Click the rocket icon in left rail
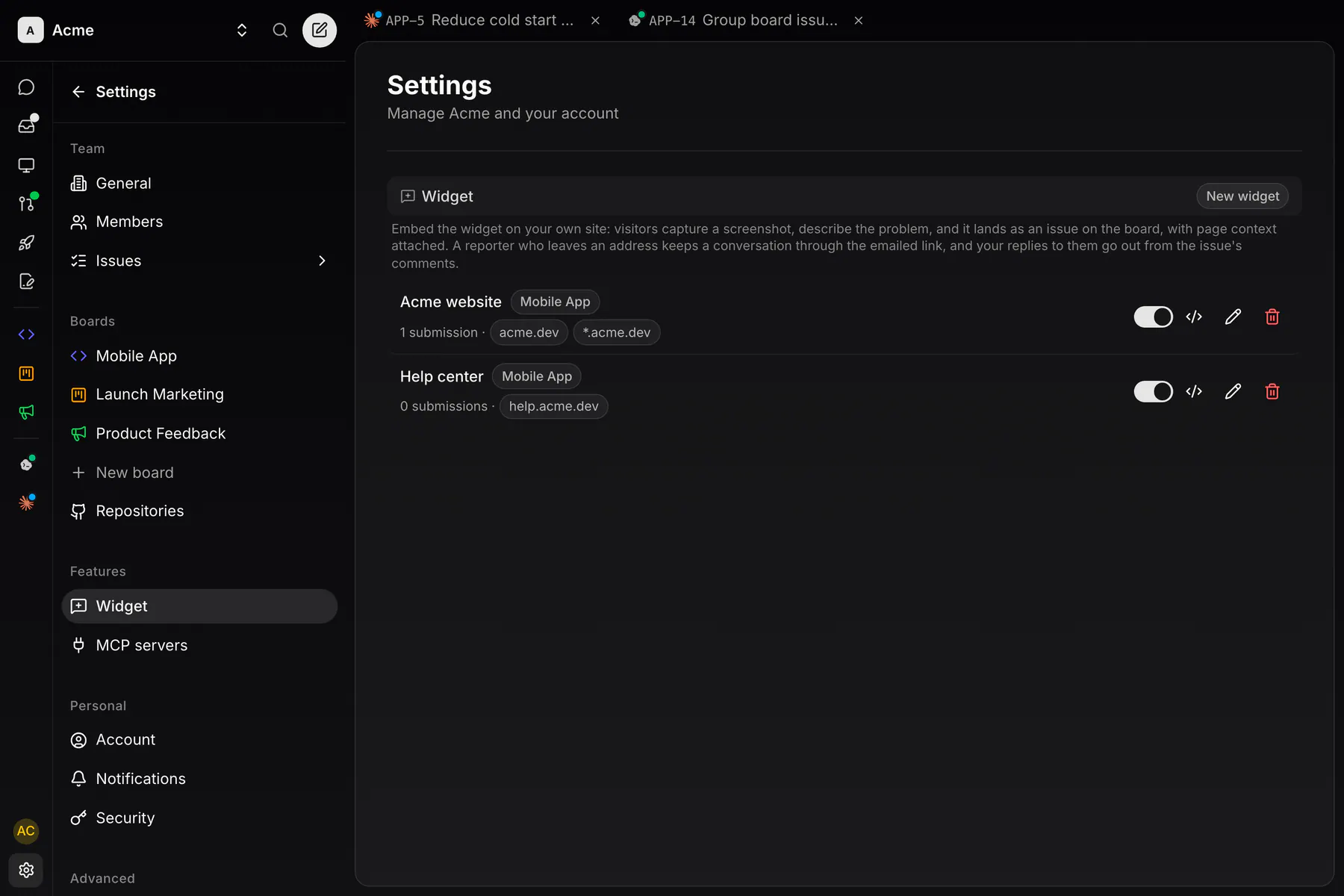 tap(26, 243)
